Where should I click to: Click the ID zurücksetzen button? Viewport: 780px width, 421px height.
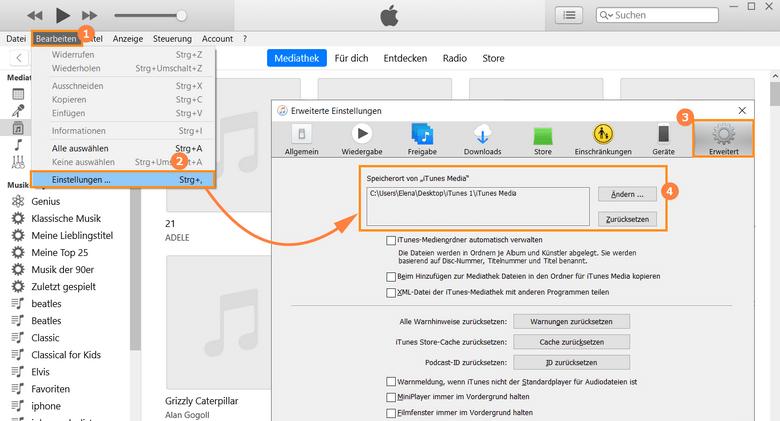coord(572,362)
